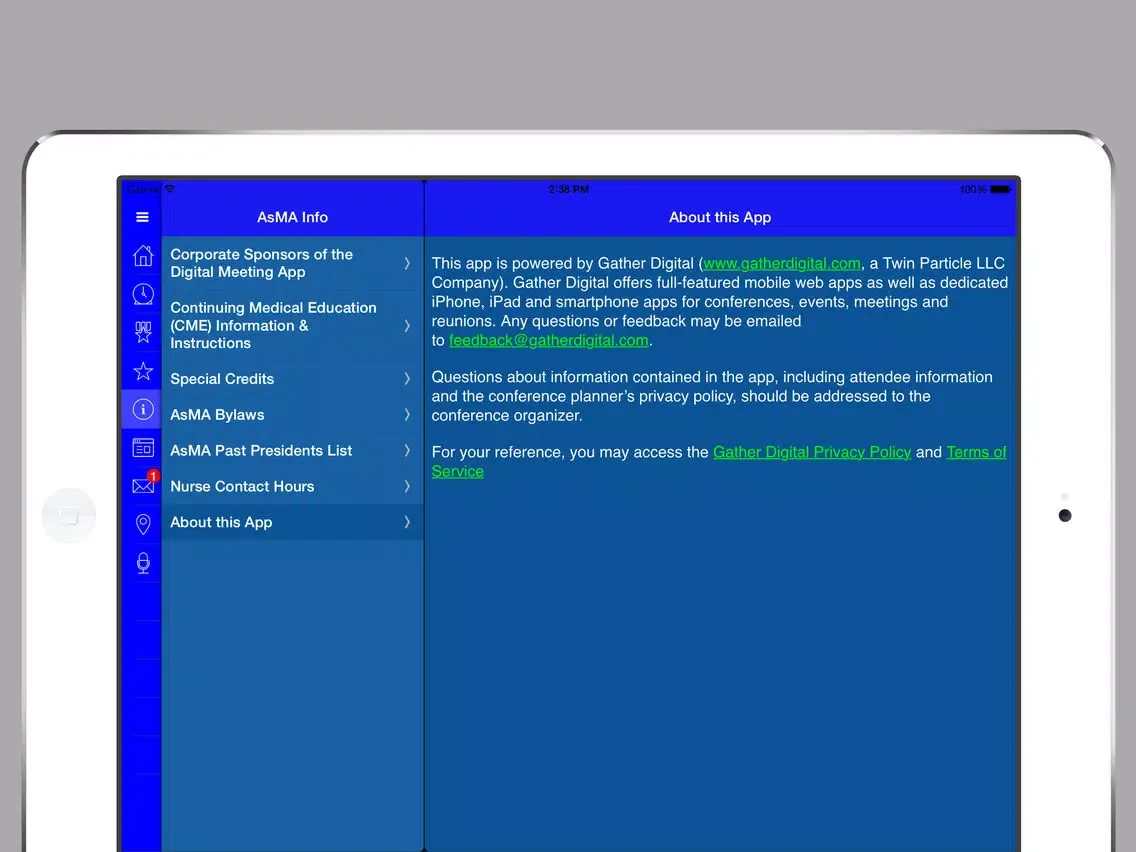The image size is (1136, 852).
Task: Open the schedule clock icon
Action: (143, 293)
